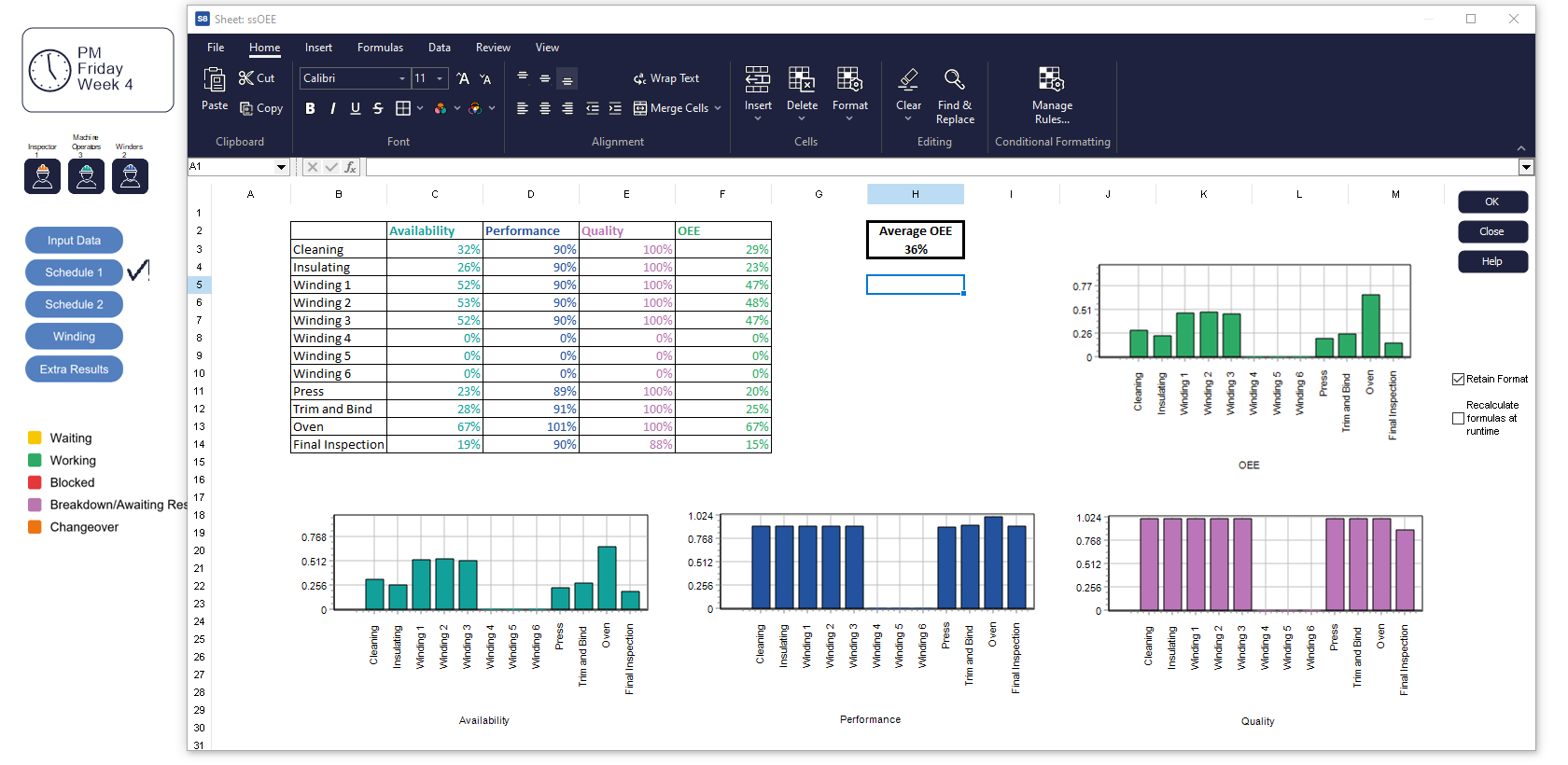The width and height of the screenshot is (1568, 765).
Task: Align text to vertical middle
Action: point(545,78)
